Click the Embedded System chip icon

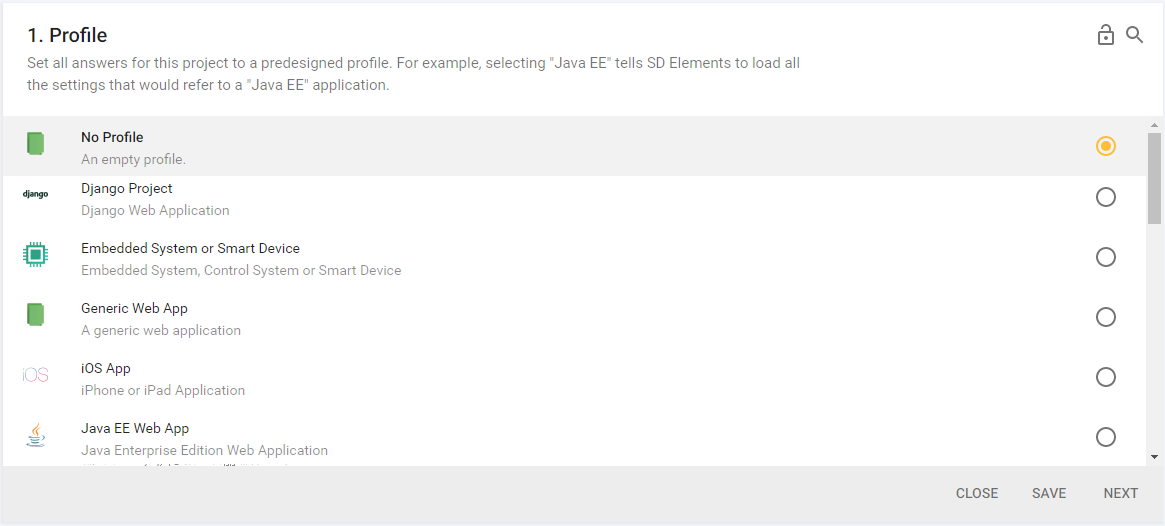pyautogui.click(x=35, y=255)
